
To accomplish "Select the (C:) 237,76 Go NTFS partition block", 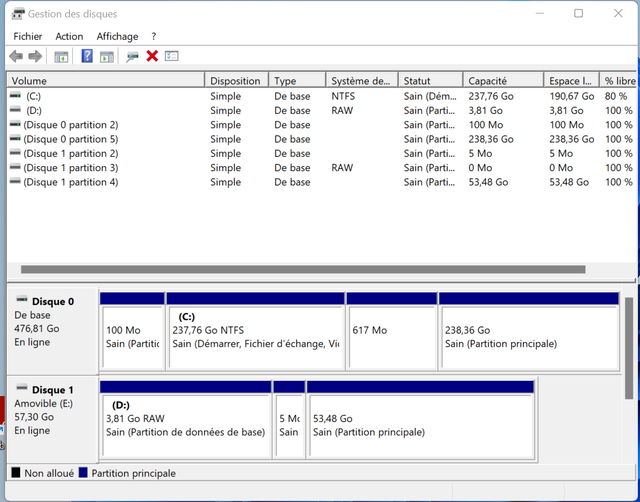I will (x=256, y=331).
